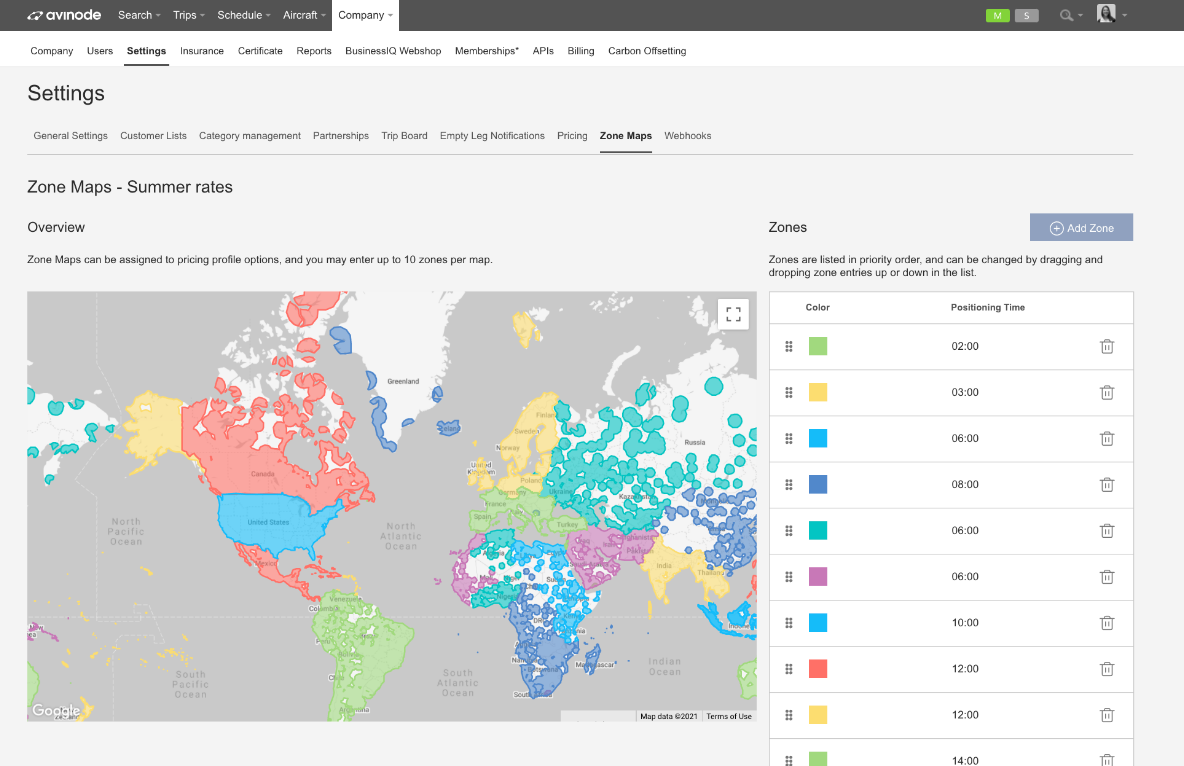The width and height of the screenshot is (1184, 766).
Task: Open the Partnerships tab
Action: (x=341, y=136)
